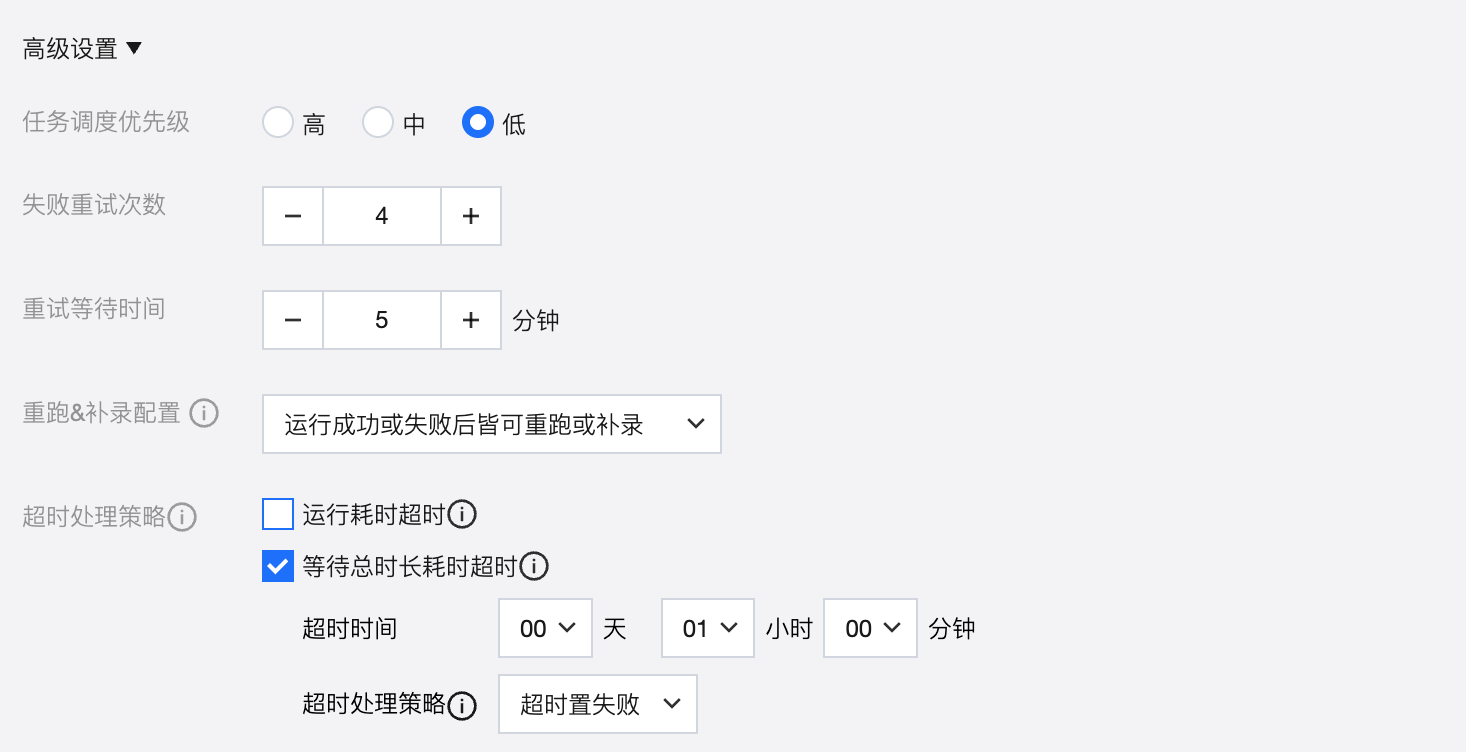
Task: Increase 失败重试次数 with plus button
Action: [x=471, y=216]
